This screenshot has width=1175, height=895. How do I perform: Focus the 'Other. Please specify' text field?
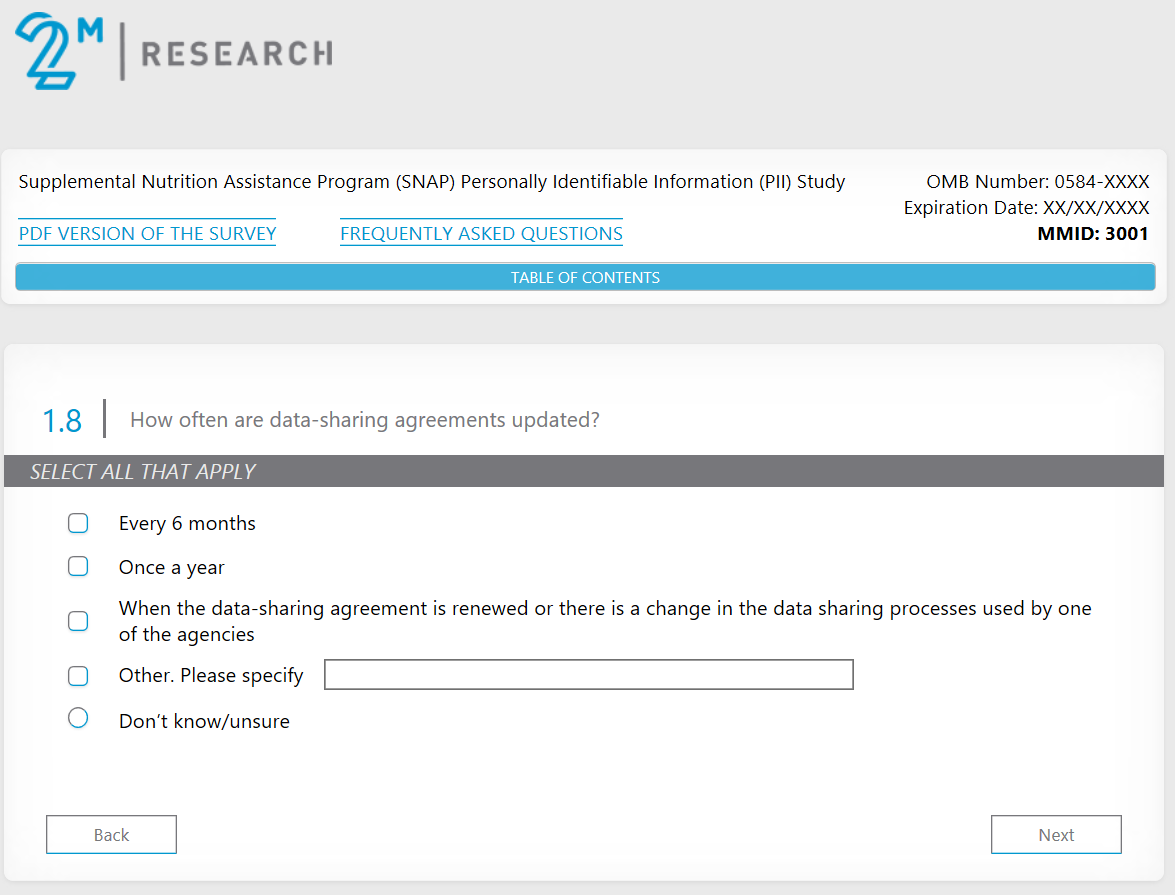click(588, 675)
